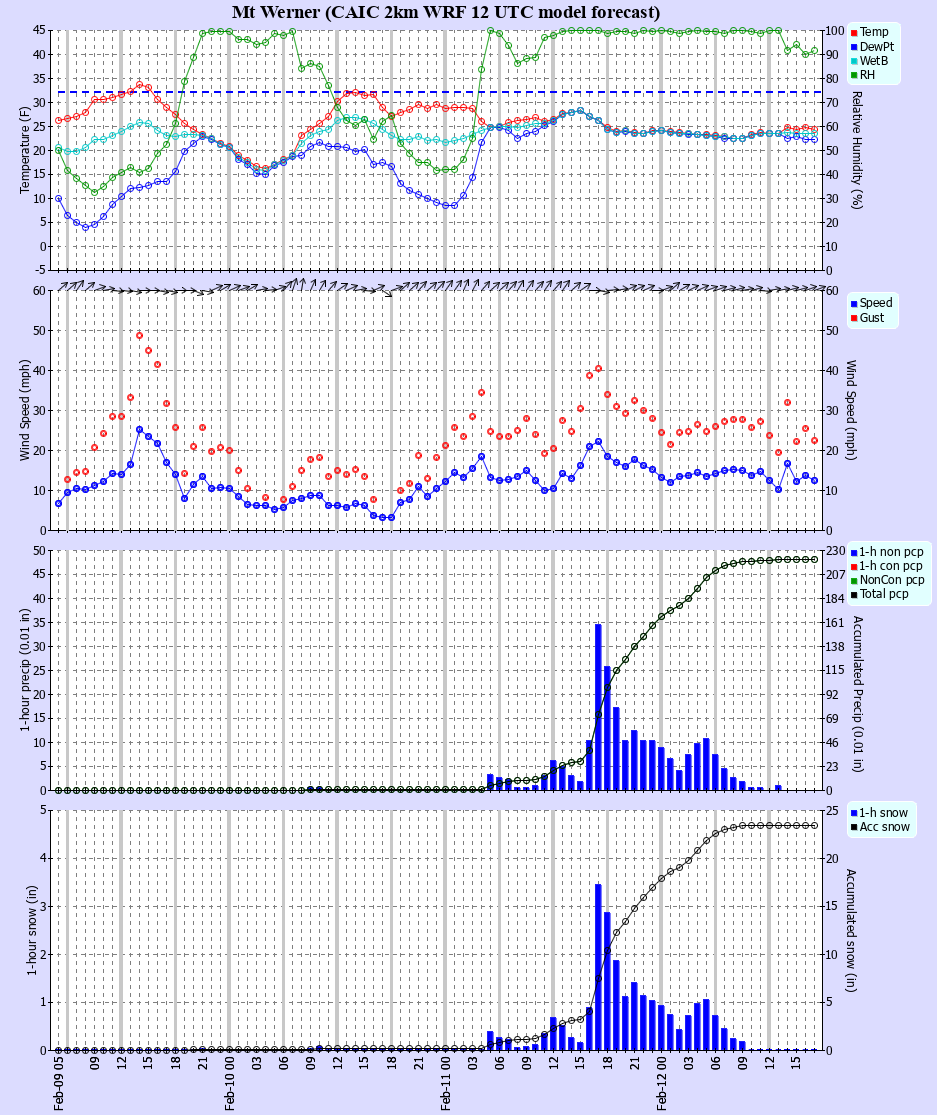Viewport: 937px width, 1115px height.
Task: Click the Acc snow legend marker
Action: [x=853, y=826]
